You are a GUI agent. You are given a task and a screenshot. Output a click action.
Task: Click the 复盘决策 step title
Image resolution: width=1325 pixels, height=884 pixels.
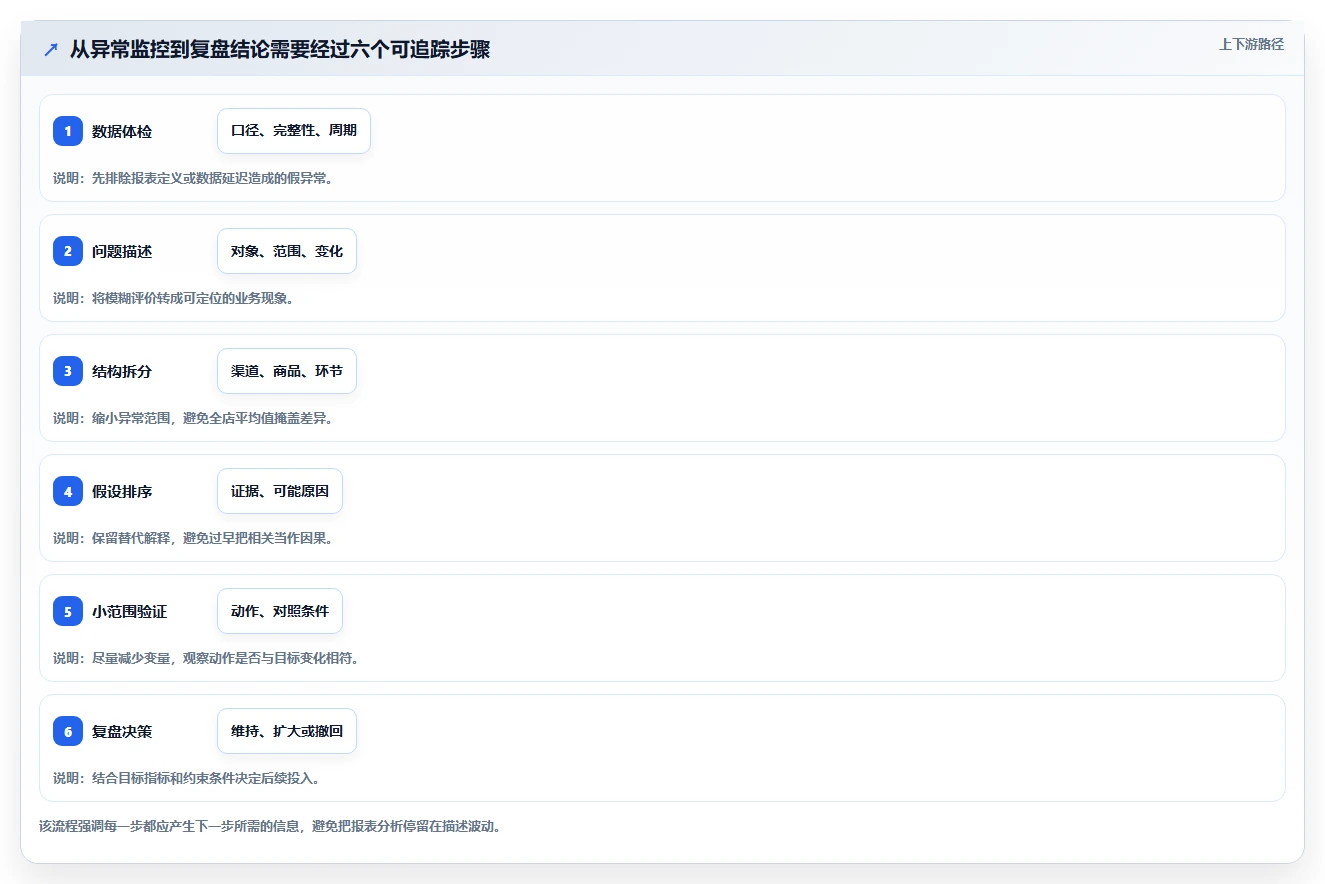point(122,731)
